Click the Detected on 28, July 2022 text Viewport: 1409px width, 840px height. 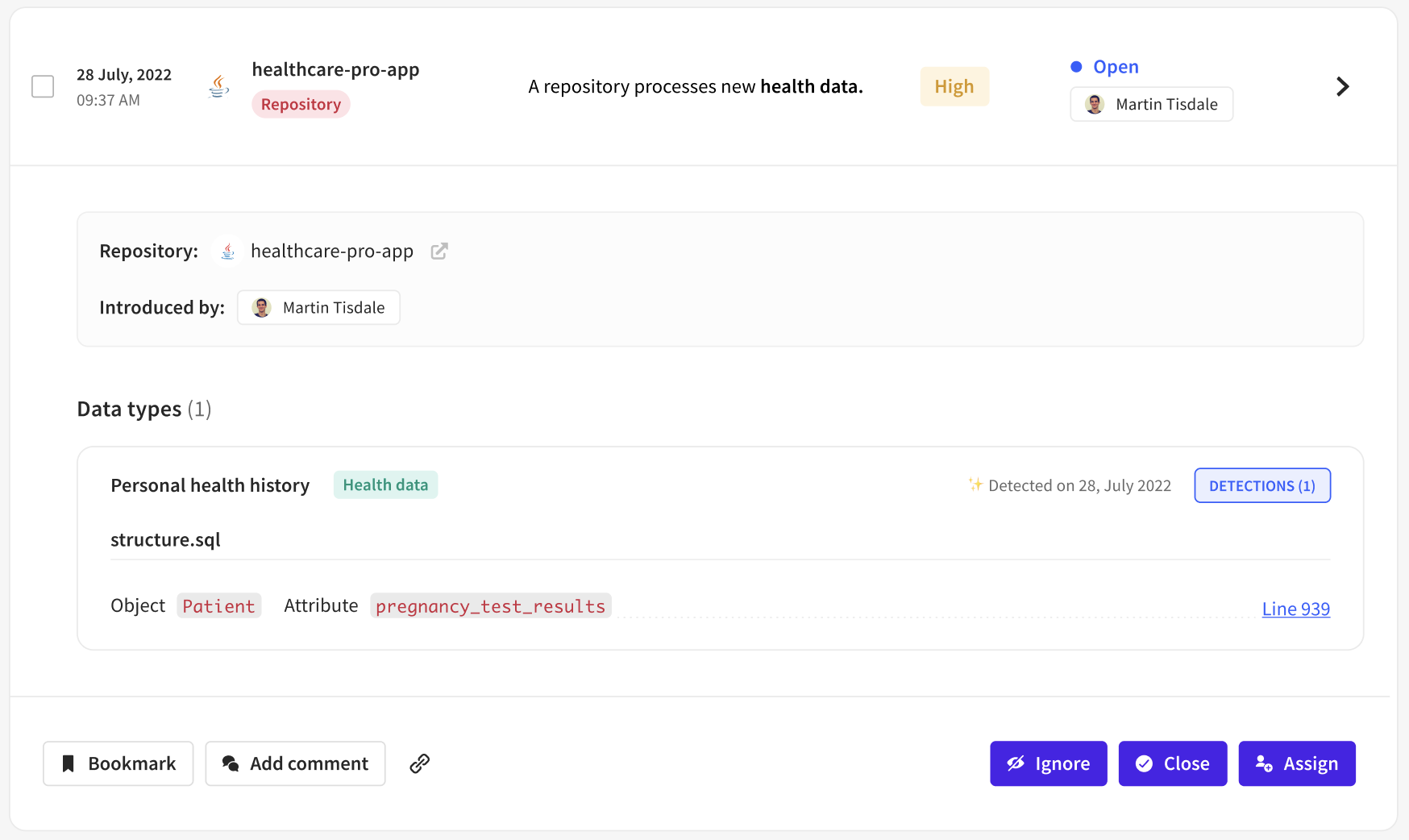[1079, 485]
